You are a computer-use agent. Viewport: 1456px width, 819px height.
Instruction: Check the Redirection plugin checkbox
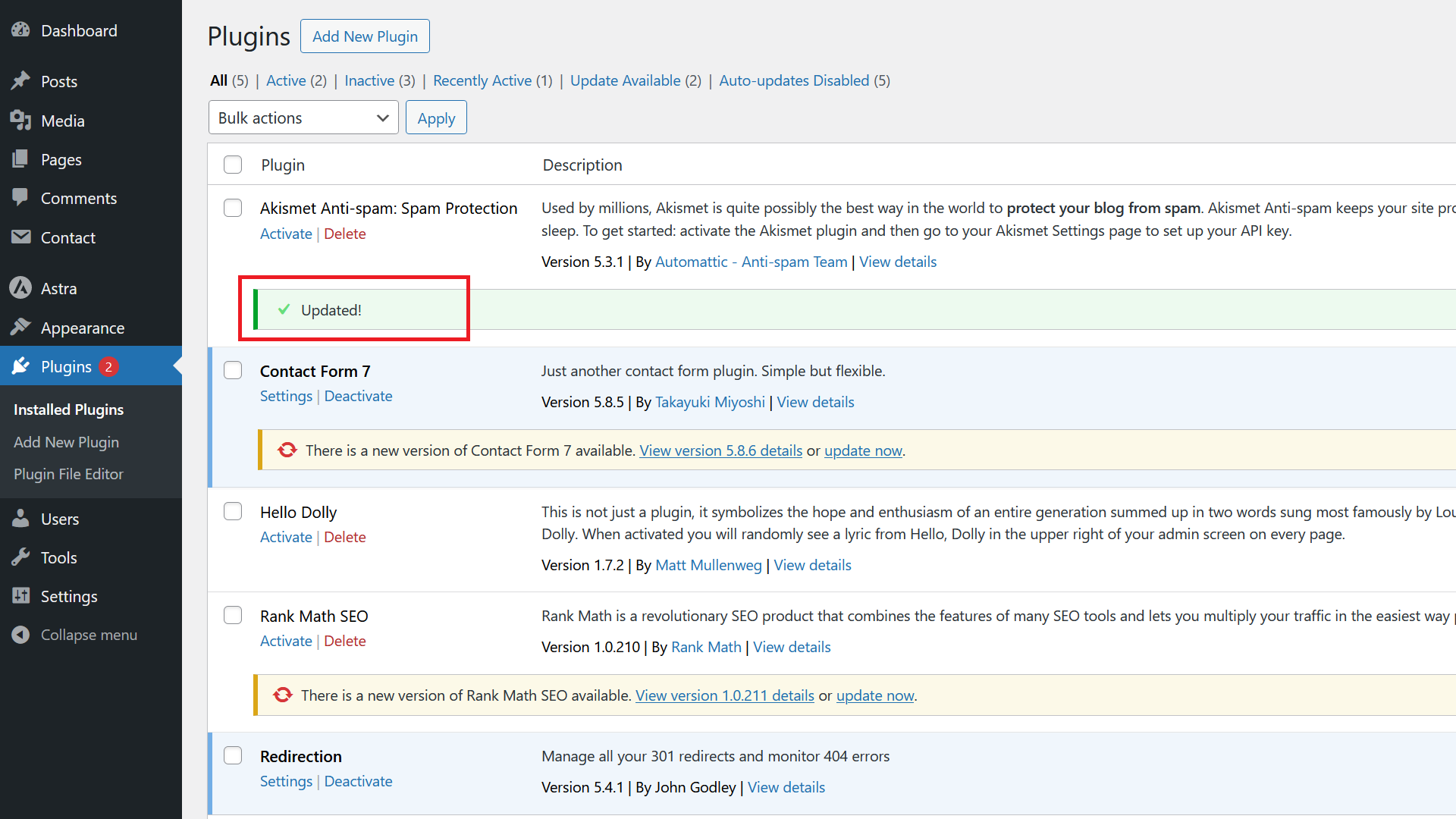tap(233, 755)
